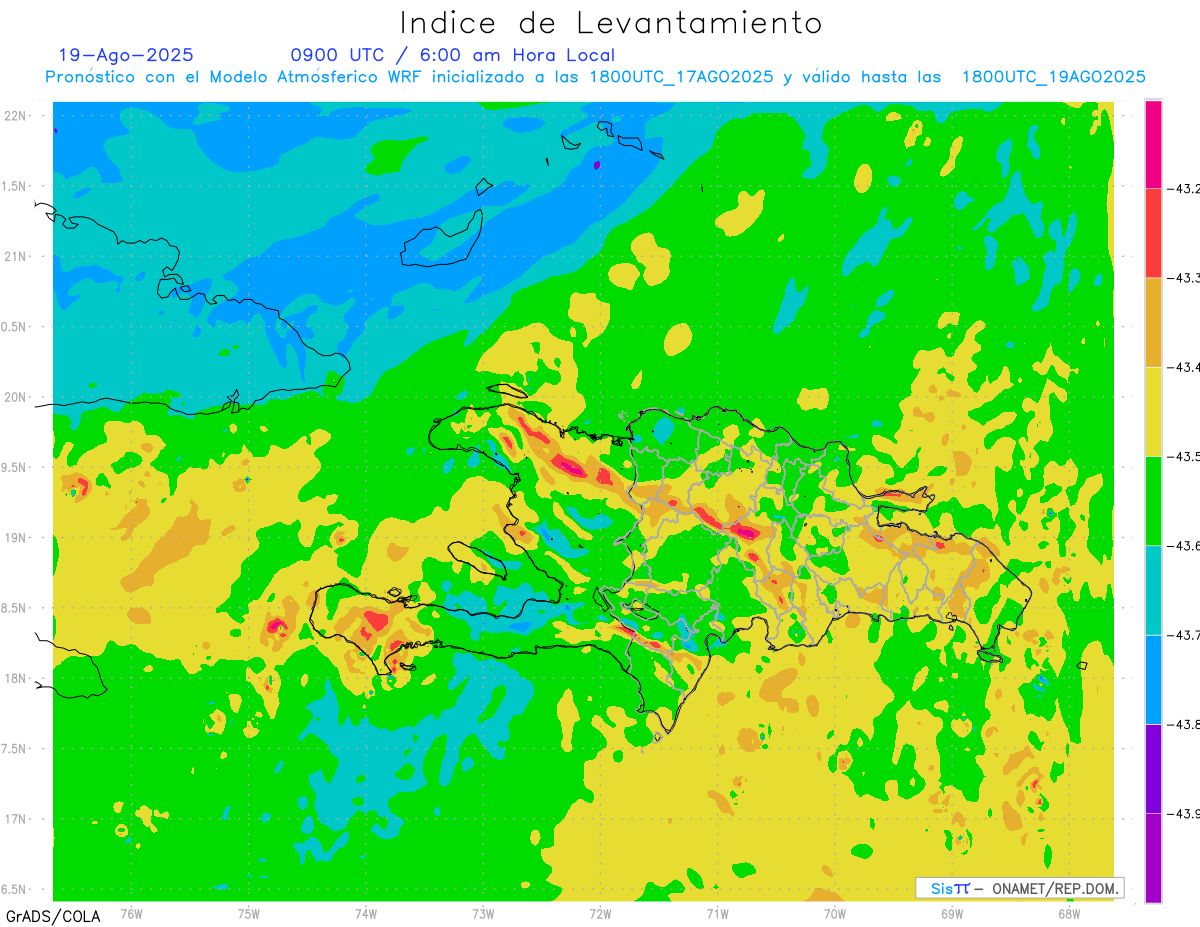Pick the magenta swatch at the top of the legend
This screenshot has width=1200, height=927.
[x=1153, y=144]
